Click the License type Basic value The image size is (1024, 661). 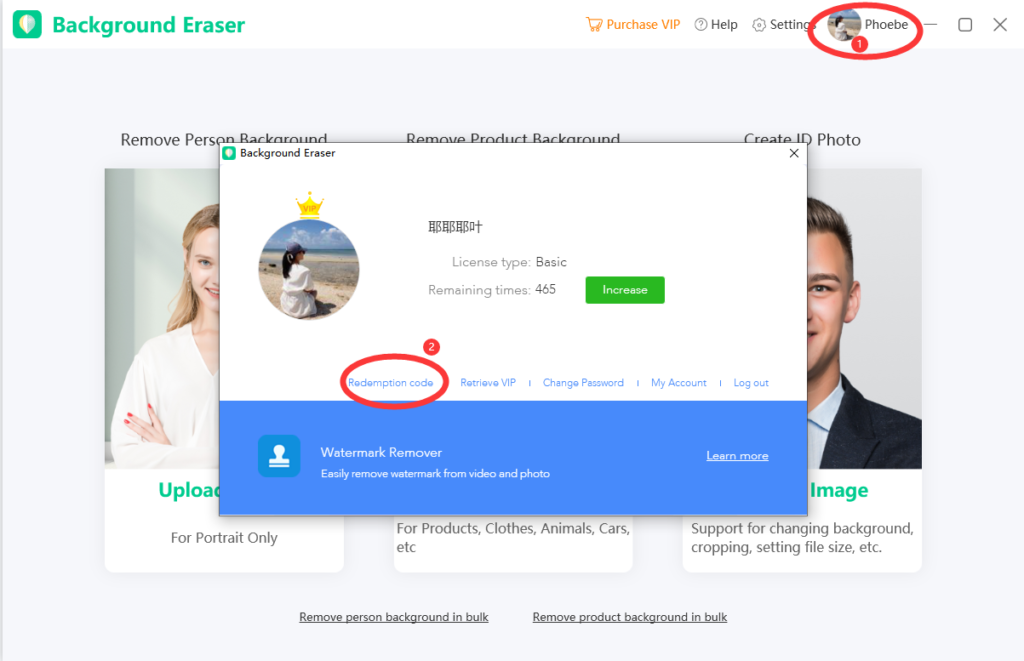551,262
